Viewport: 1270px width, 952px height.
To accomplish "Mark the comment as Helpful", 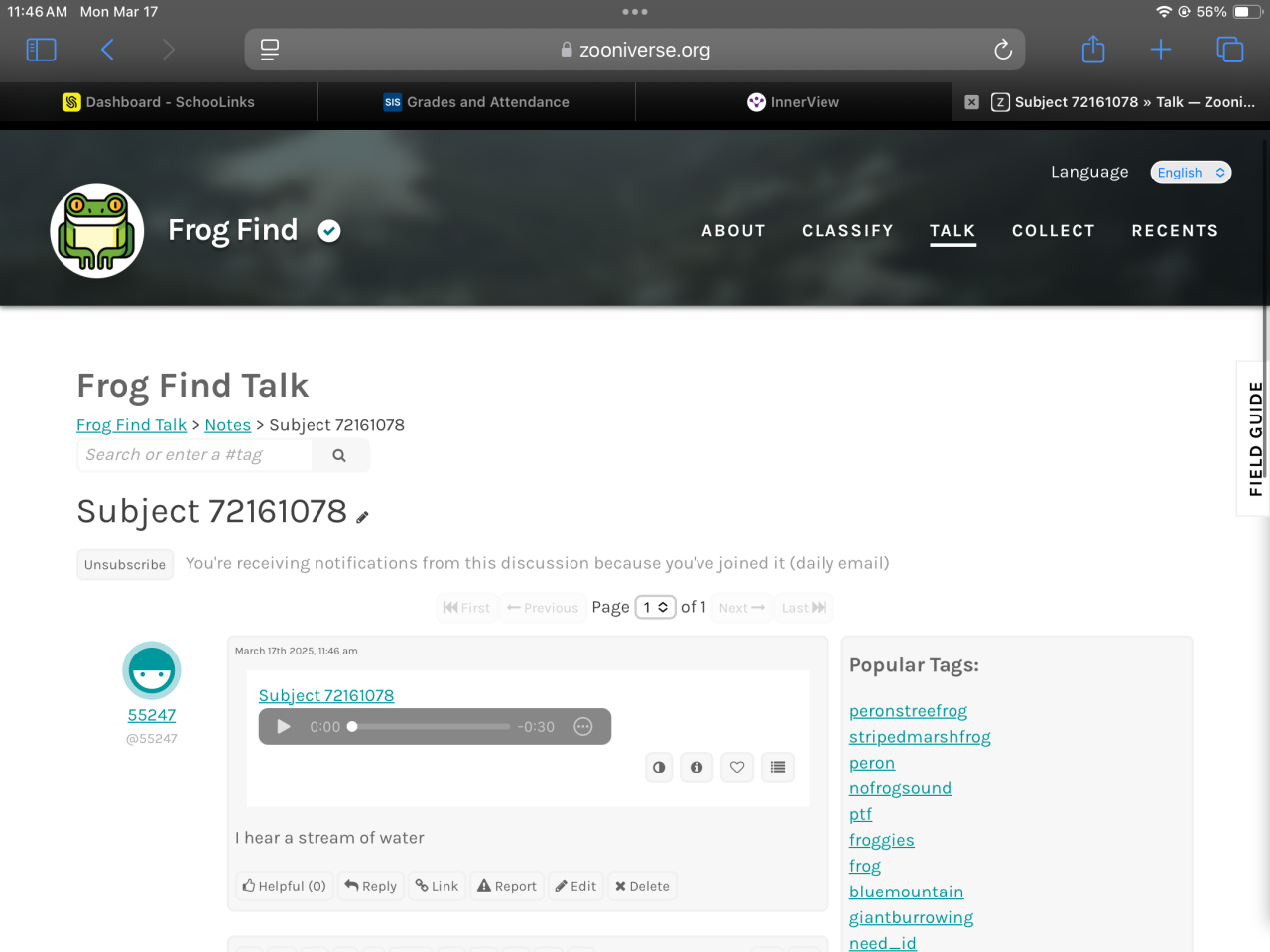I will coord(285,886).
